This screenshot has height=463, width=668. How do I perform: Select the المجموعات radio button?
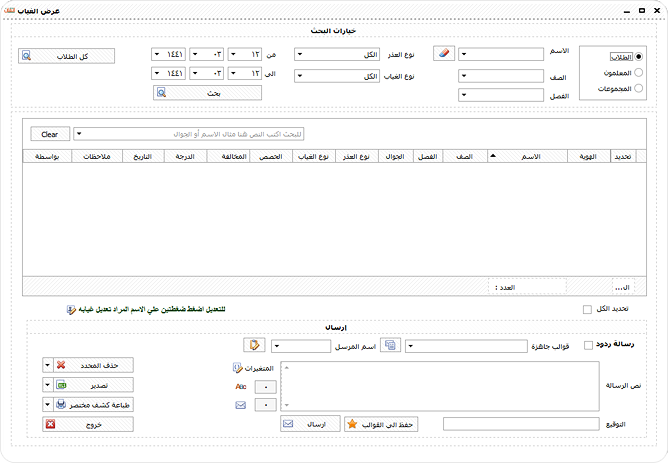[x=638, y=88]
